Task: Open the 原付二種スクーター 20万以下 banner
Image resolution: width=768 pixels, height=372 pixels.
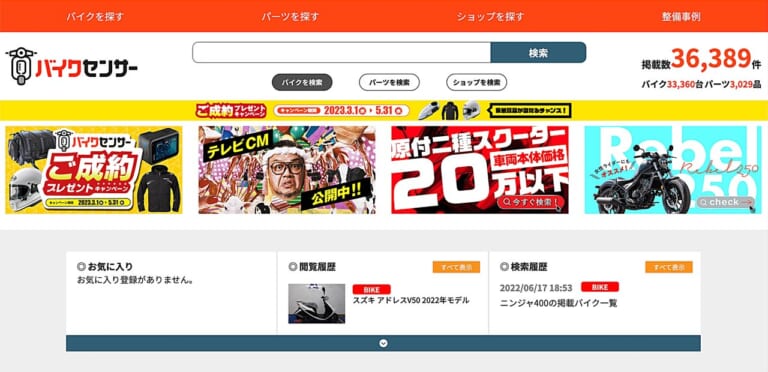Action: (x=480, y=170)
